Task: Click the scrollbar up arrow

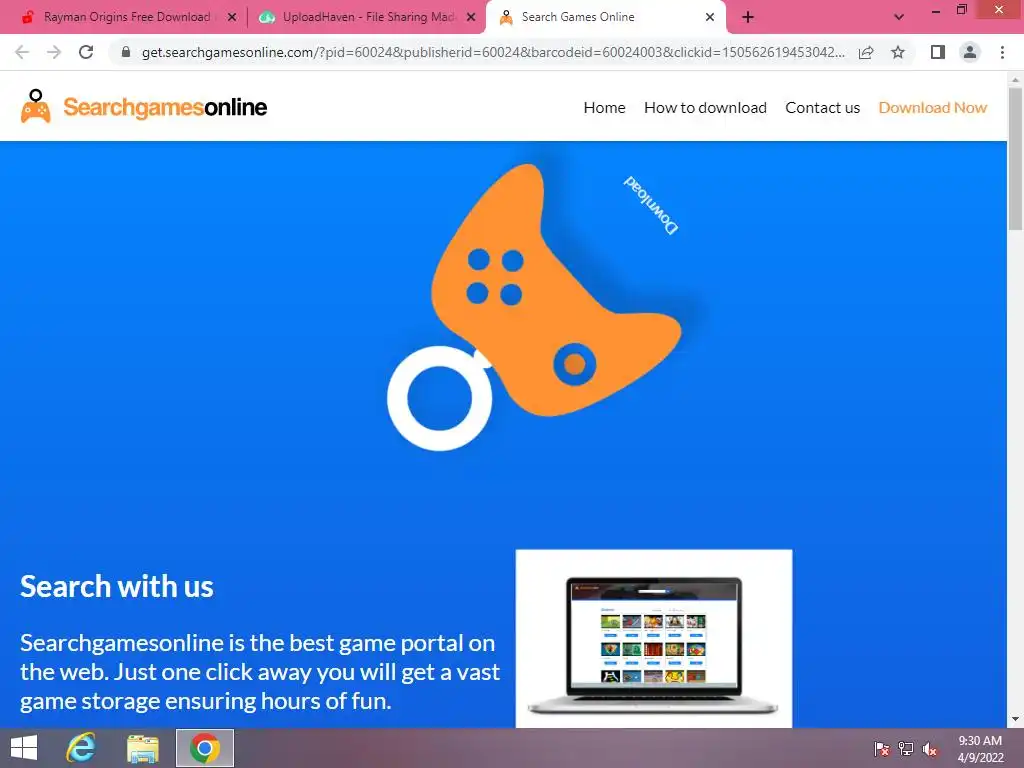Action: 1015,80
